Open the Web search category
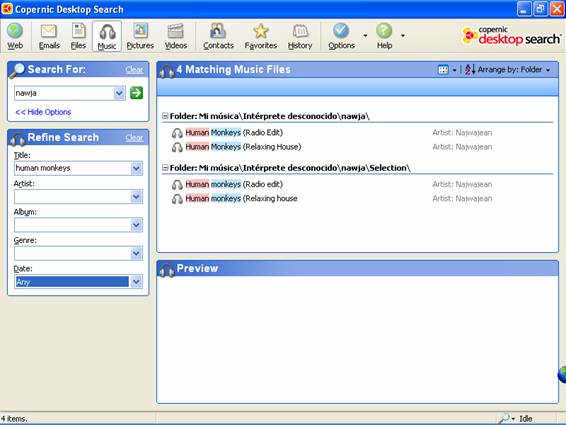The height and width of the screenshot is (425, 566). pyautogui.click(x=15, y=36)
